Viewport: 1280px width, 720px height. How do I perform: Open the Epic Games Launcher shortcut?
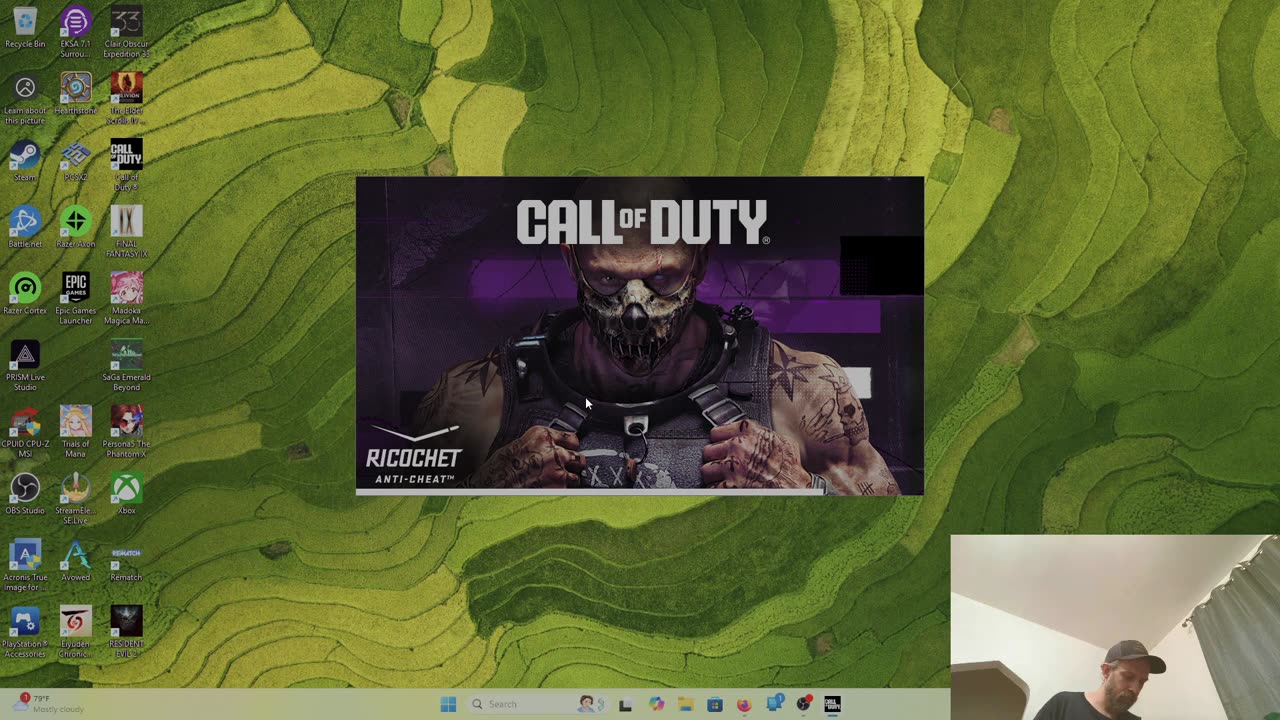[x=75, y=299]
